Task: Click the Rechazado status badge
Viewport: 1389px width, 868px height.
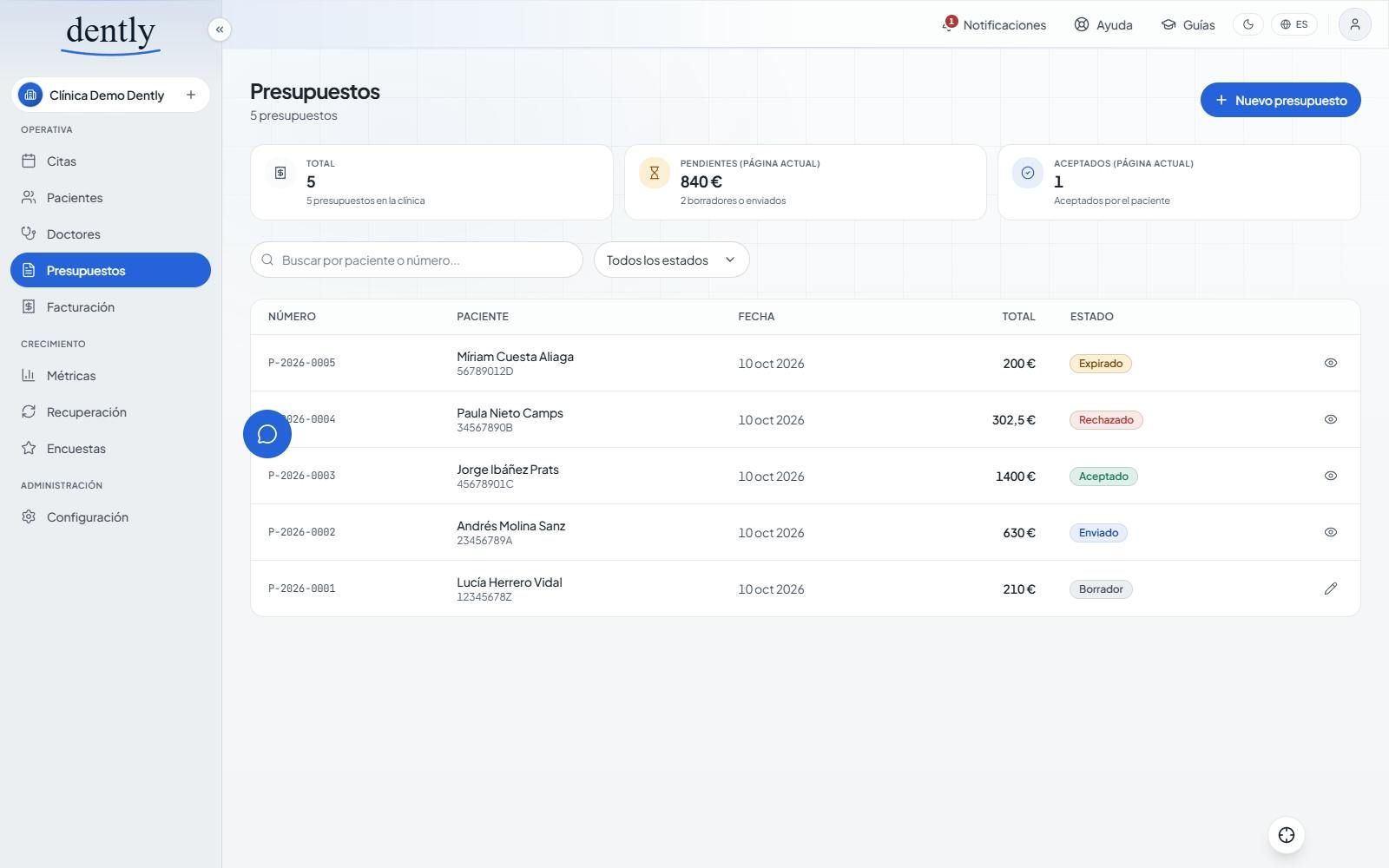Action: (1106, 420)
